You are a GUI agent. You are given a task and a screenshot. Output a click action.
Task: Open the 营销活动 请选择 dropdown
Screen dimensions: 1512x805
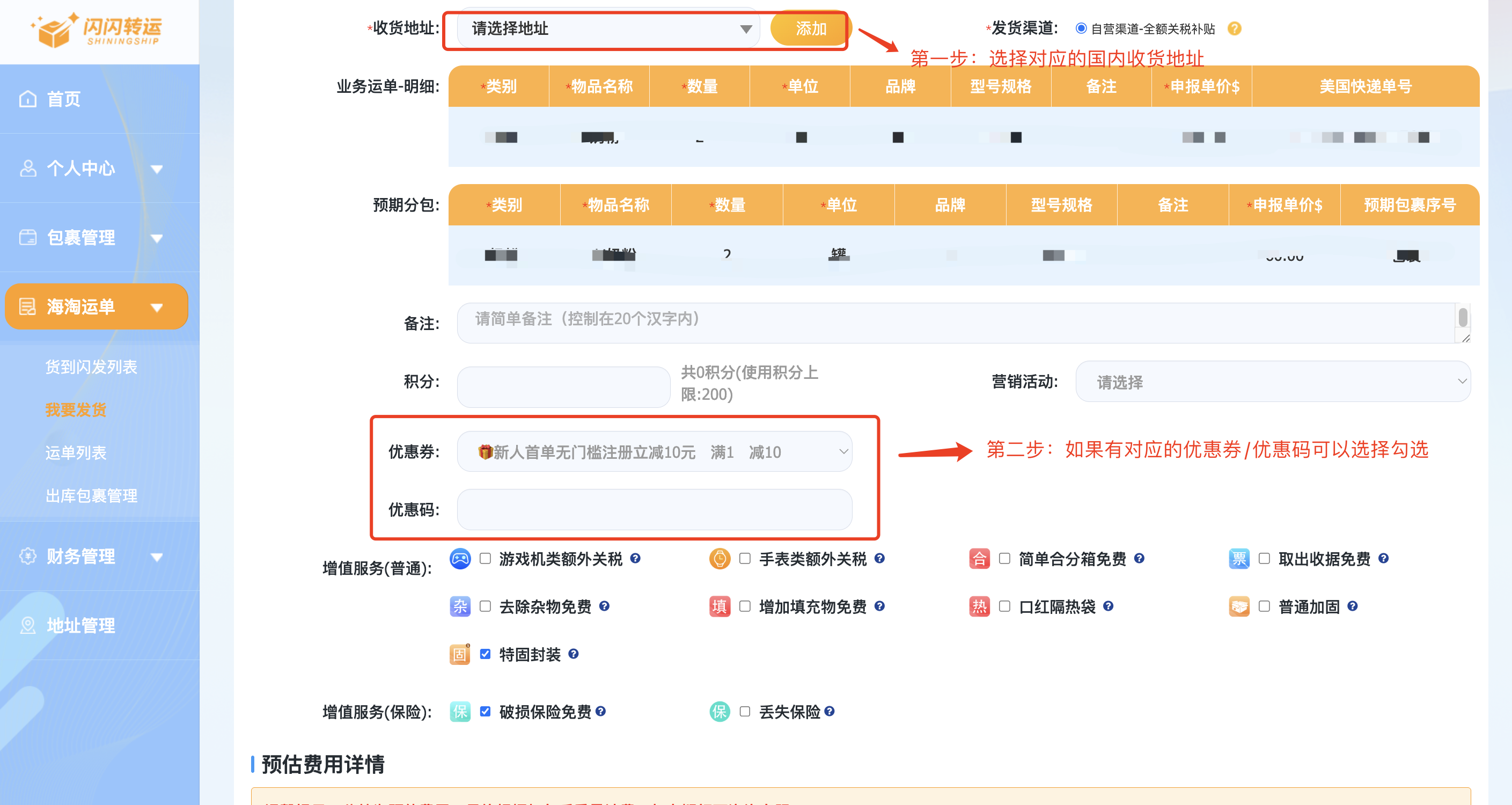(x=1272, y=382)
